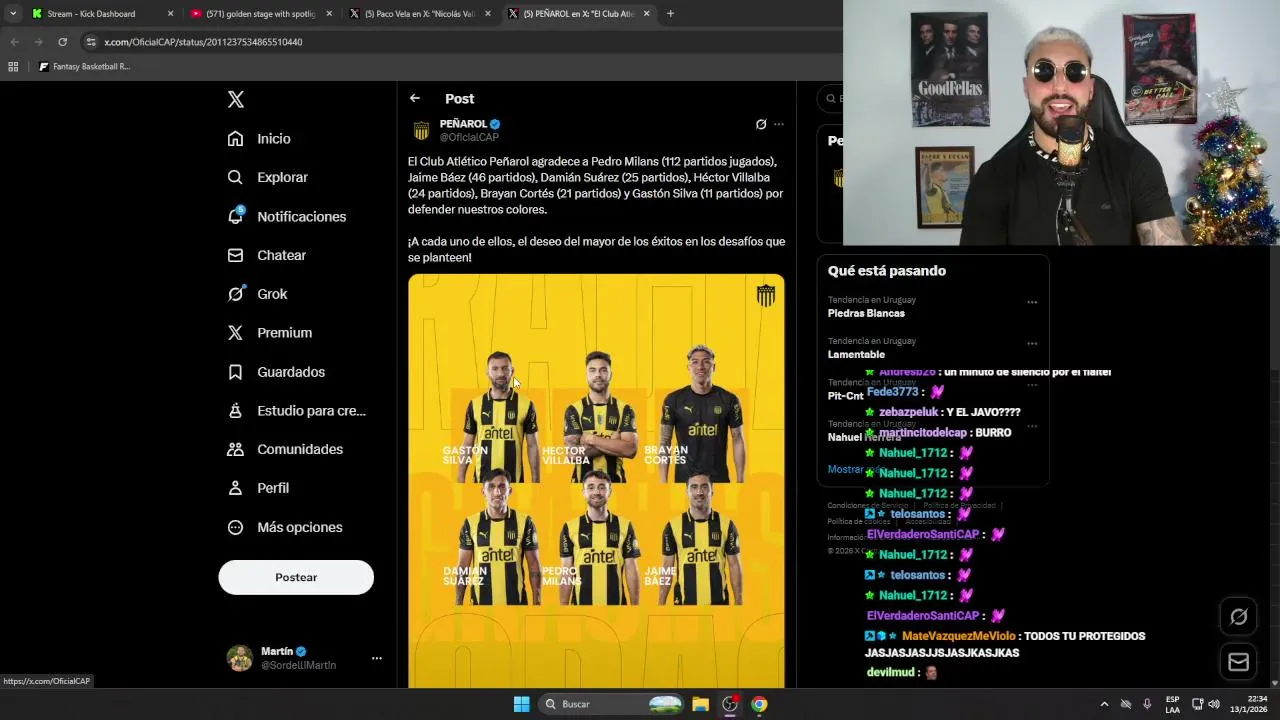Click taskbar Buscar search box
Image resolution: width=1280 pixels, height=720 pixels.
tap(612, 704)
